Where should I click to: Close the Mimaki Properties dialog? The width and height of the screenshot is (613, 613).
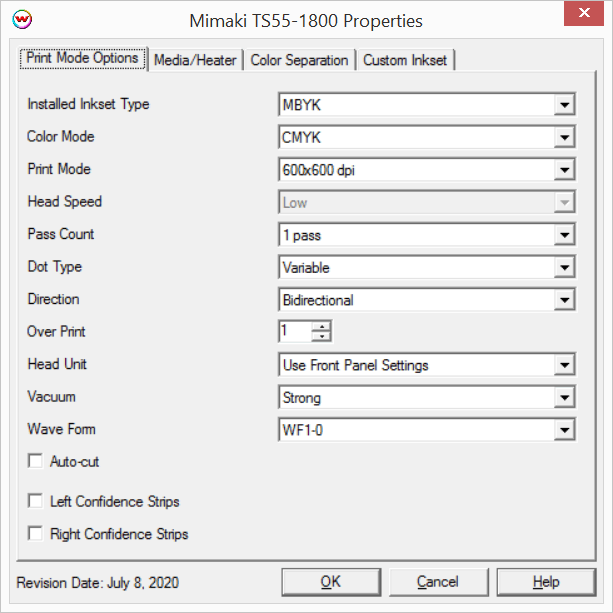[587, 18]
